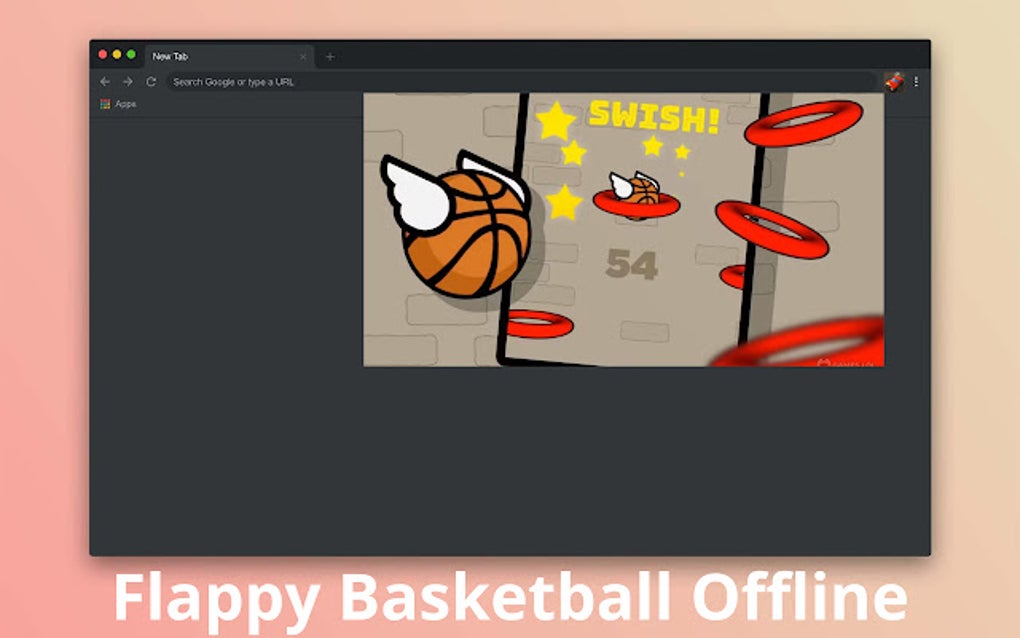Close the New Tab tab

304,57
